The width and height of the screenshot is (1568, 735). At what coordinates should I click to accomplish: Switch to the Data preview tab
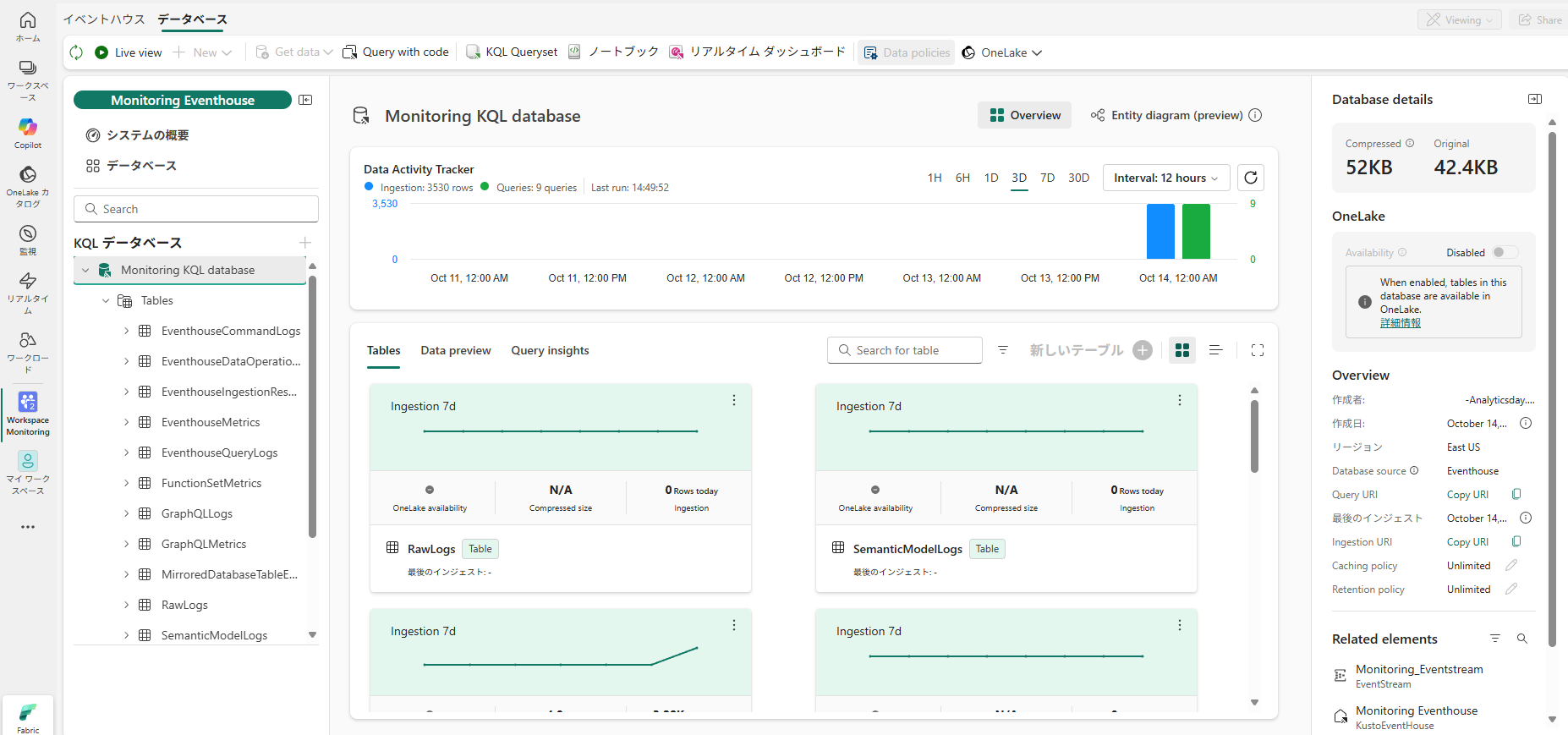(x=456, y=350)
